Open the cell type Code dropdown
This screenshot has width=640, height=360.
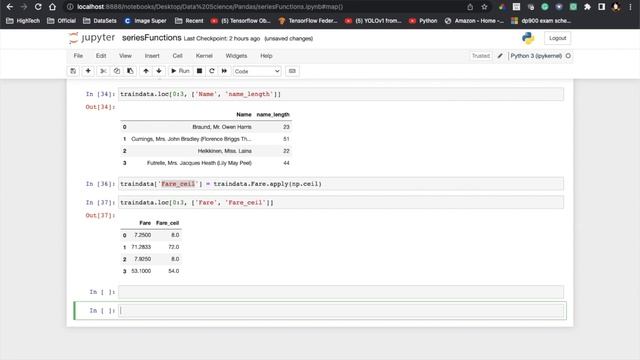pos(257,71)
